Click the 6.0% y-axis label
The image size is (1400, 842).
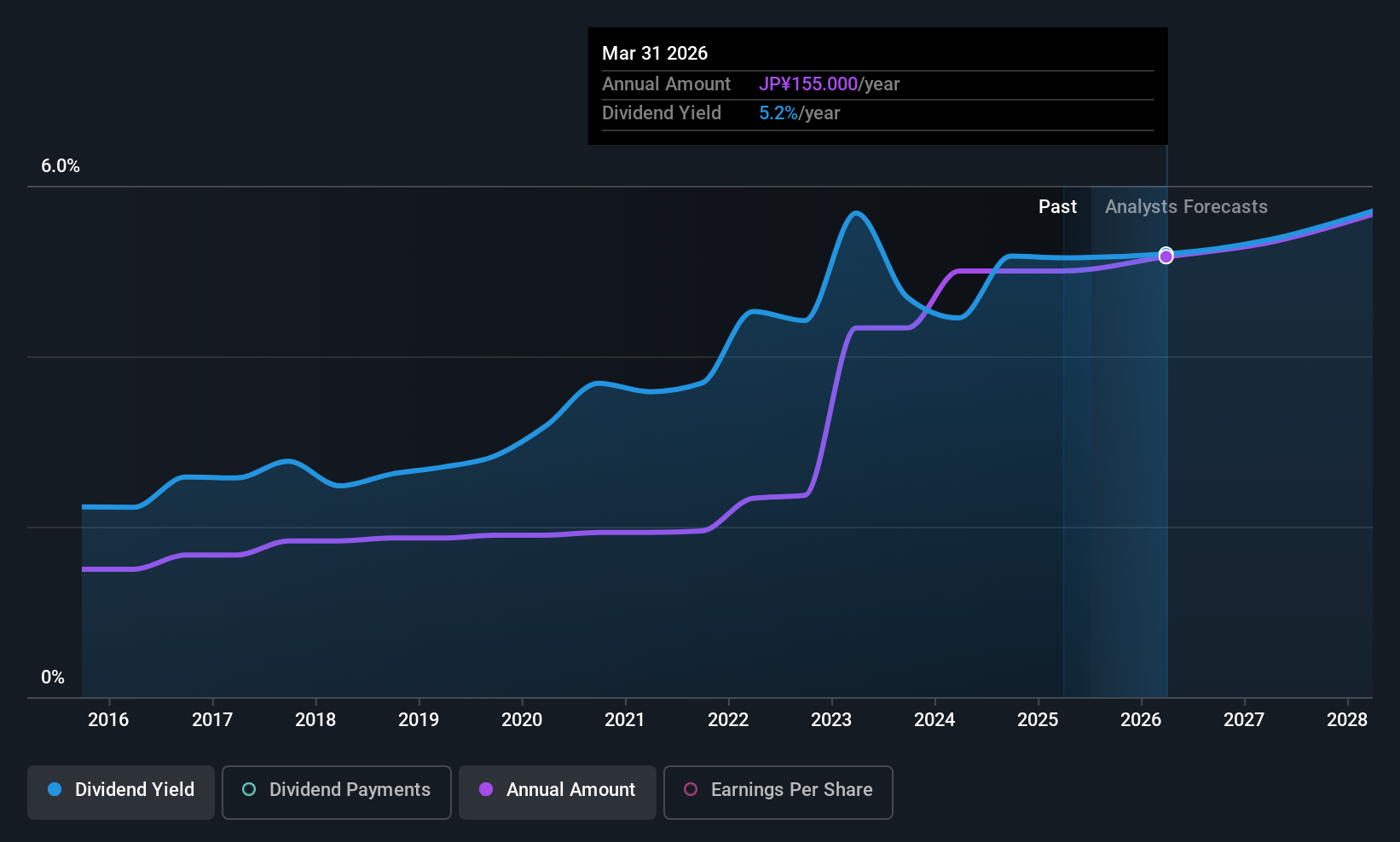[61, 166]
